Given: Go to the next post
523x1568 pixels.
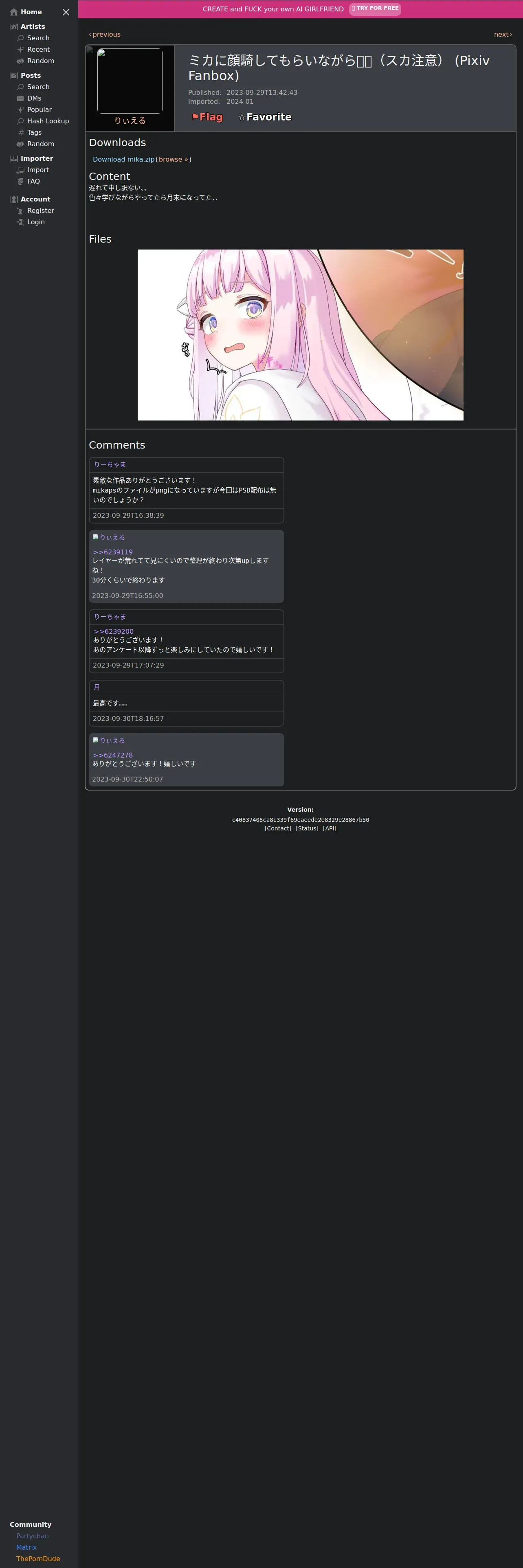Looking at the screenshot, I should tap(503, 35).
